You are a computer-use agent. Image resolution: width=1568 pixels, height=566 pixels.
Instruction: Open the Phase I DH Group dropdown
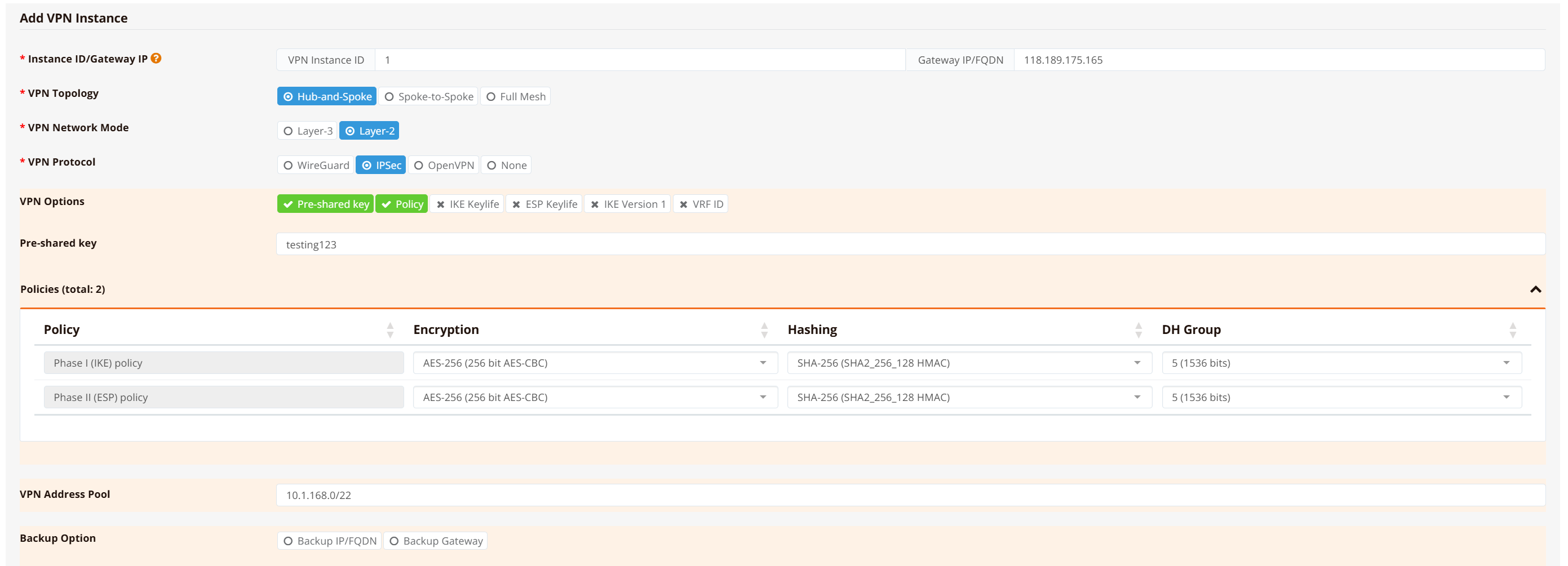click(1341, 363)
